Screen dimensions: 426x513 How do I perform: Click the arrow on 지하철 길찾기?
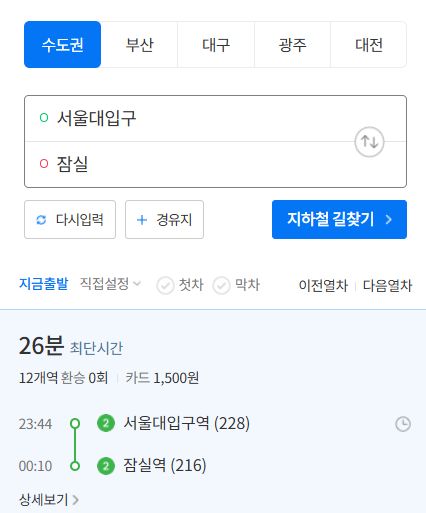pyautogui.click(x=388, y=219)
